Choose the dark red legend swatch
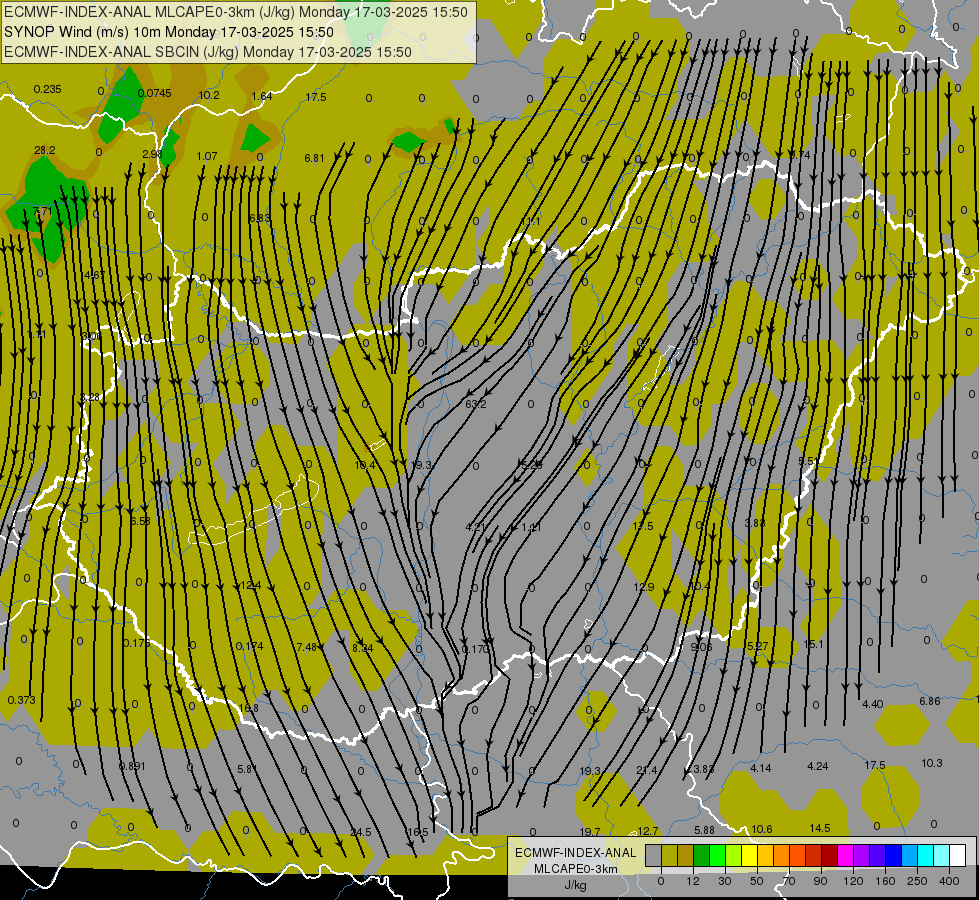This screenshot has height=900, width=979. 830,855
